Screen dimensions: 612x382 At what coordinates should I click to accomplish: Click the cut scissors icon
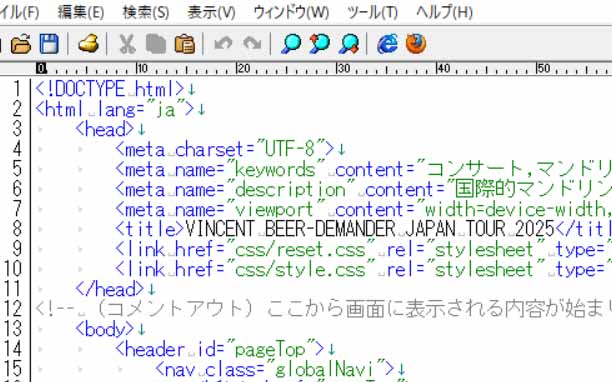[127, 44]
